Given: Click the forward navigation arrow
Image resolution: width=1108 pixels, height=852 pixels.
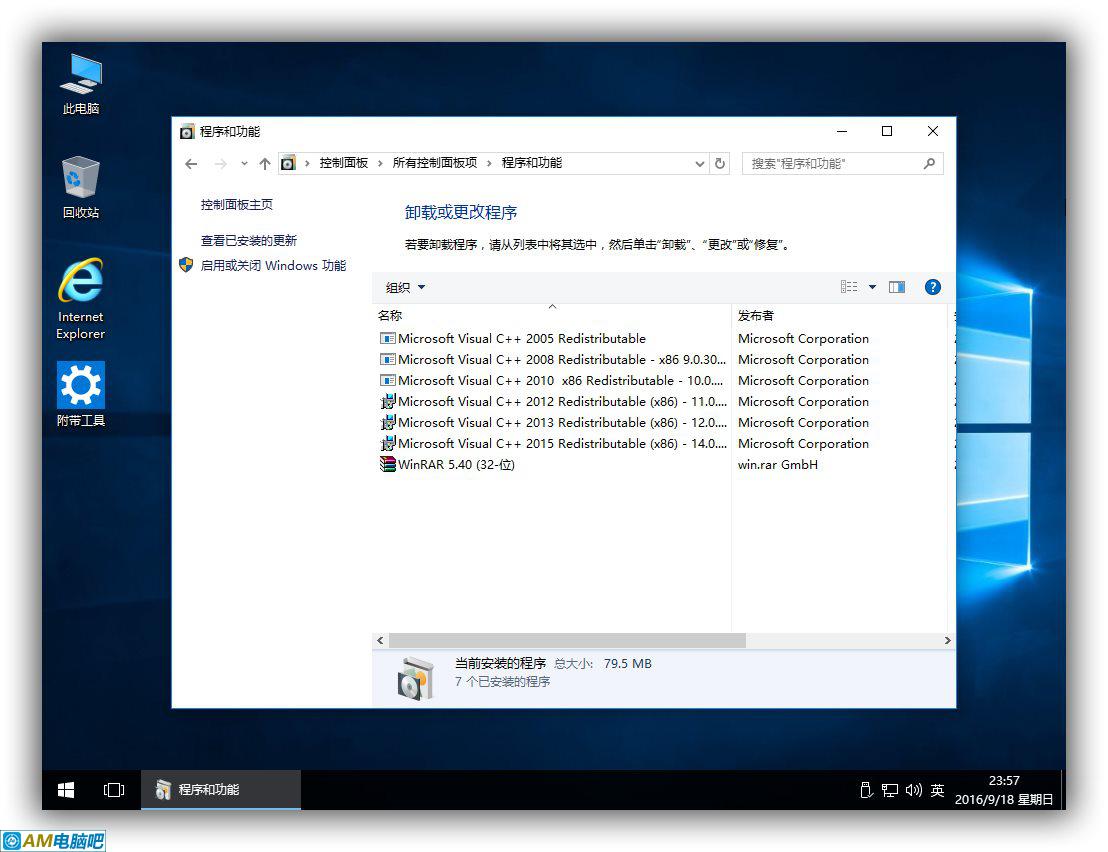Looking at the screenshot, I should (220, 164).
